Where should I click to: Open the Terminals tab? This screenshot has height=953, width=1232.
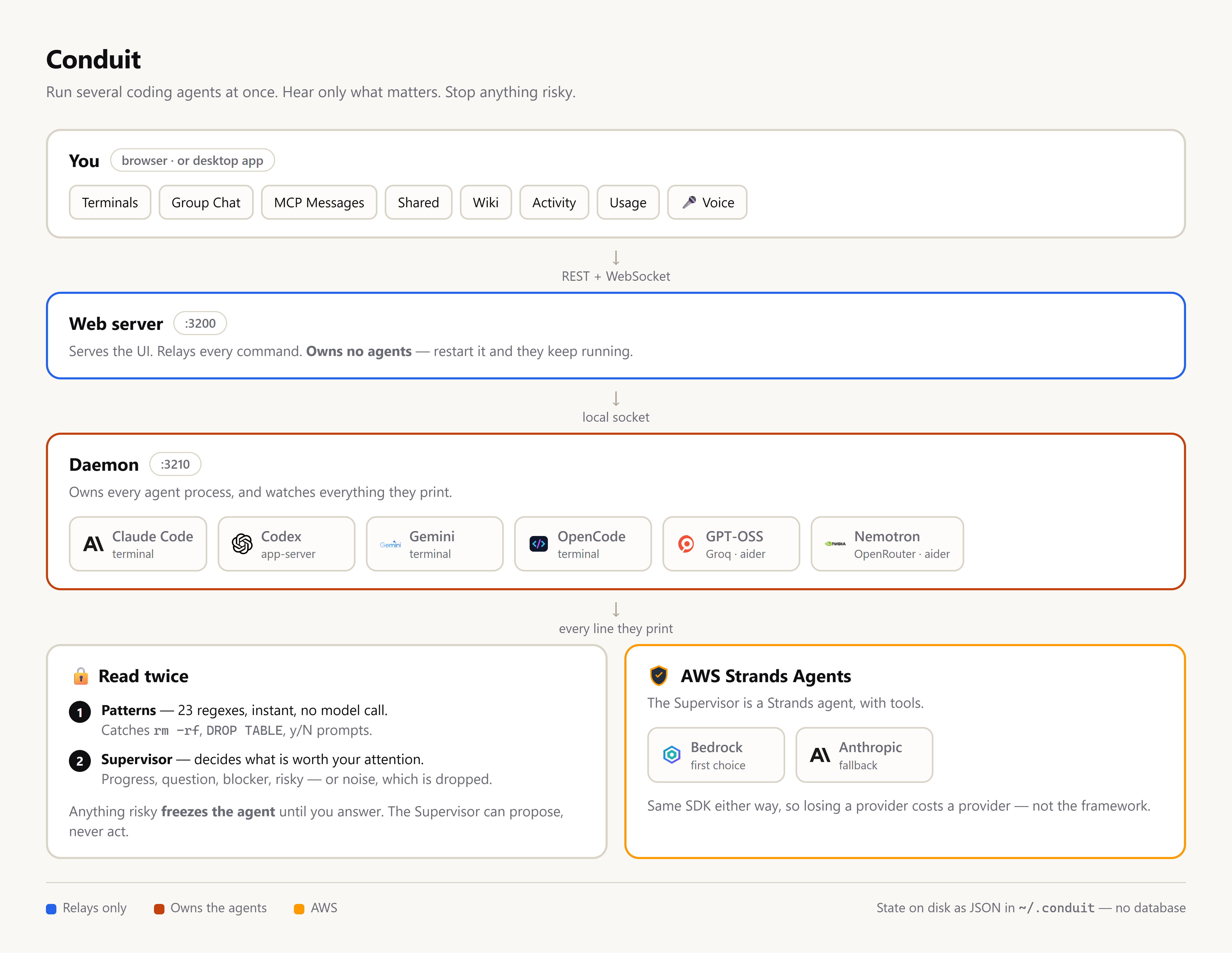point(110,202)
